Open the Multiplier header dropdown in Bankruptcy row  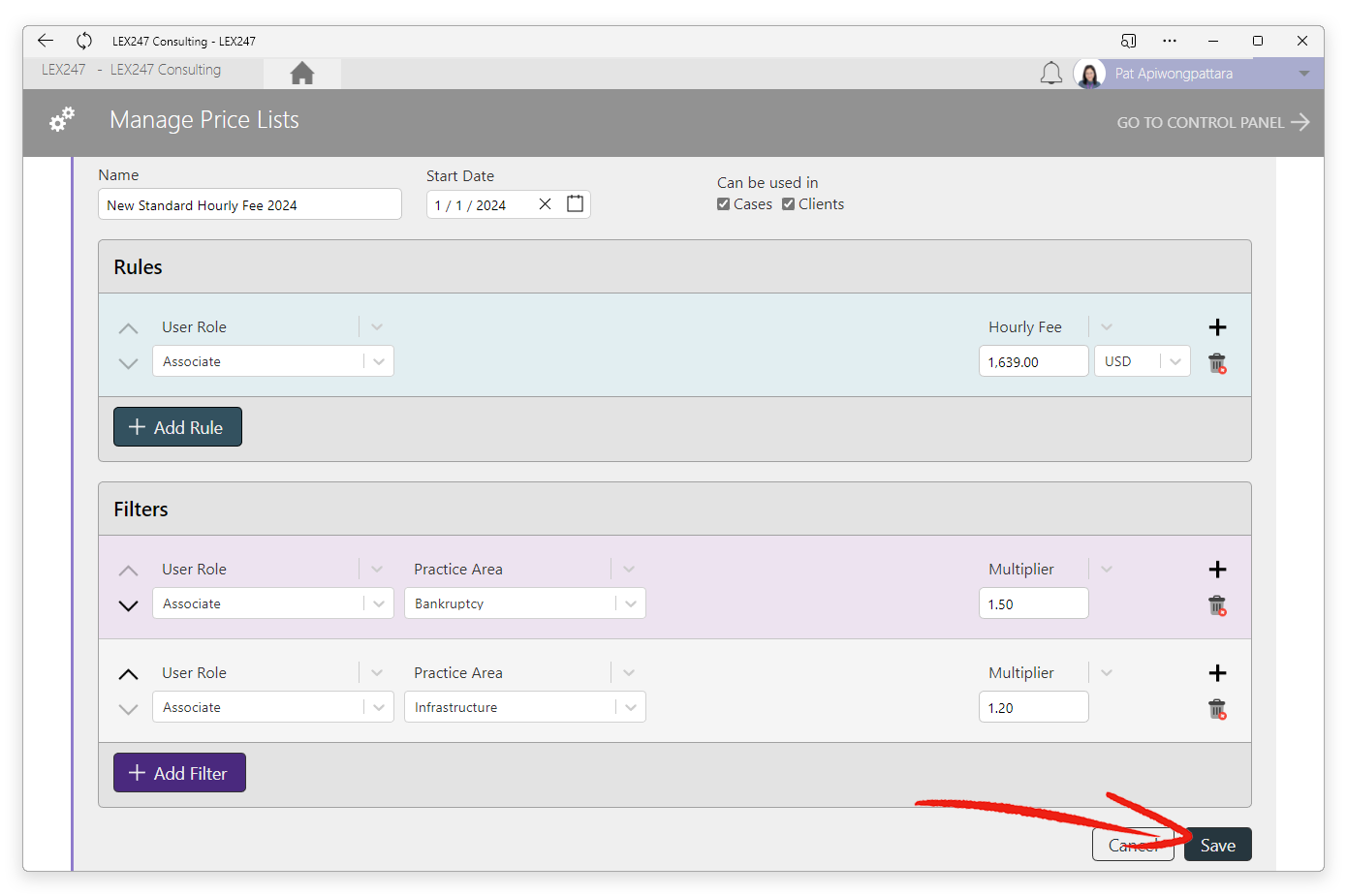[1107, 570]
